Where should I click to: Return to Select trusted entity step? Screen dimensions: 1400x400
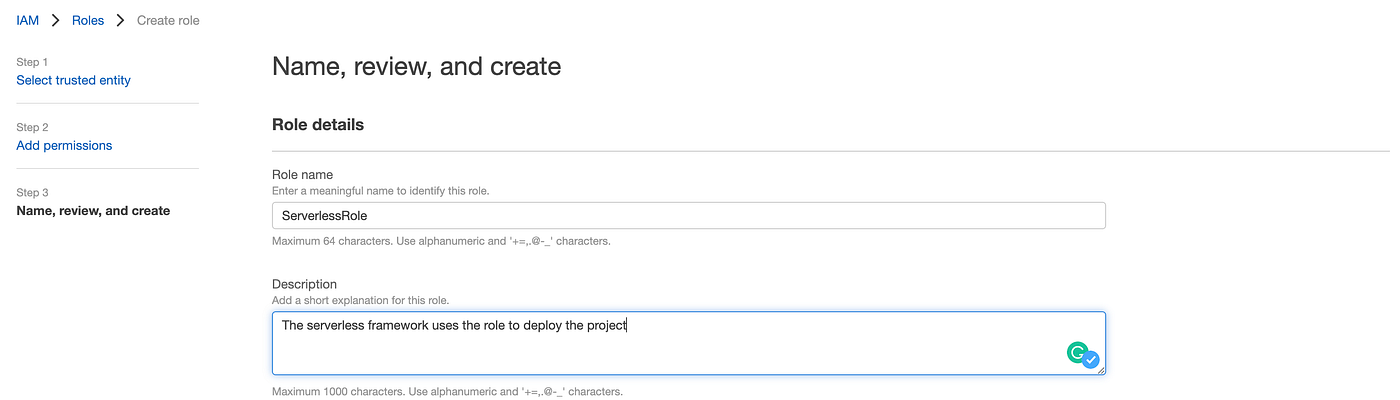tap(73, 80)
